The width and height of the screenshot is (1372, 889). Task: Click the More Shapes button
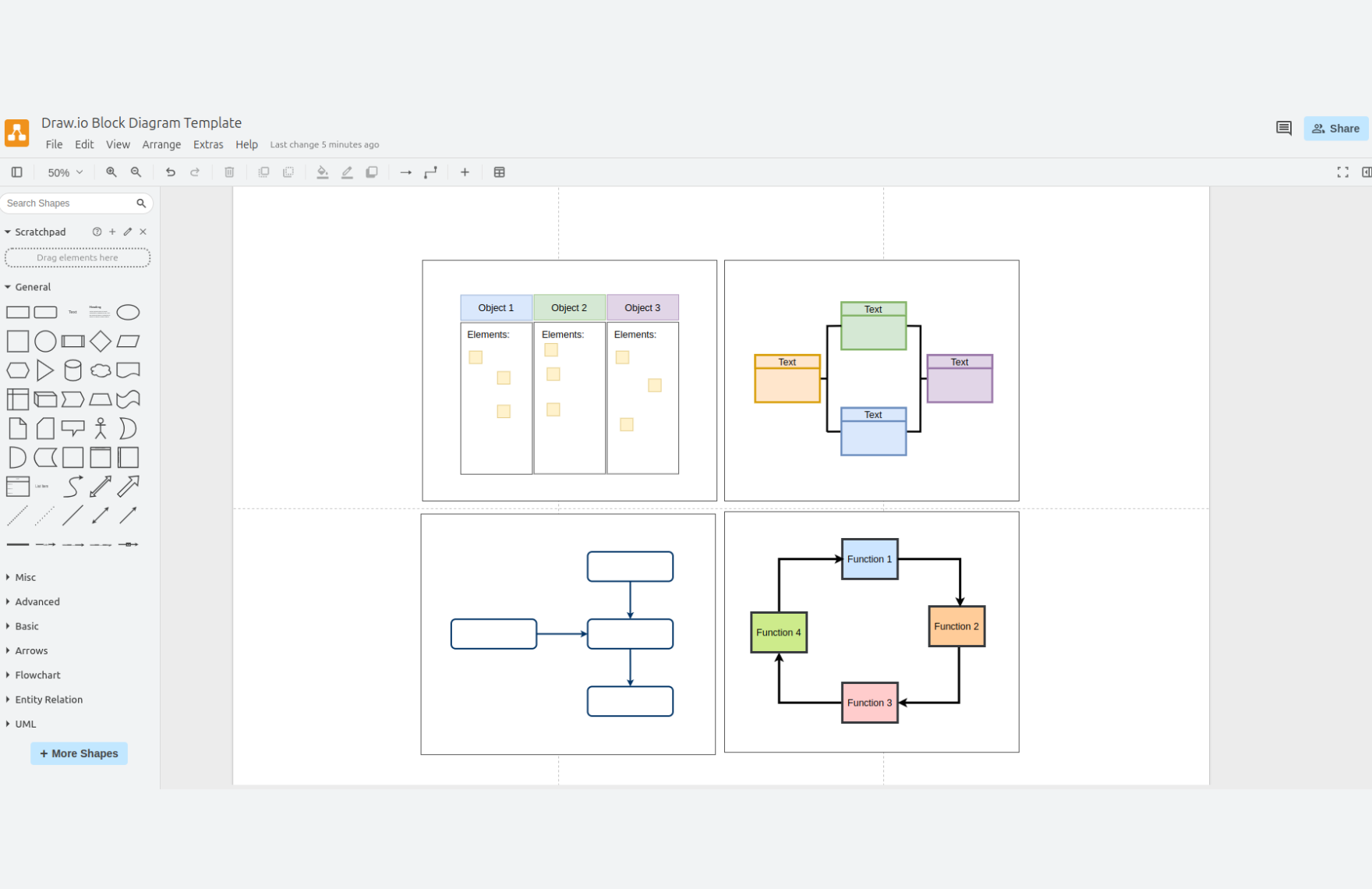[79, 753]
